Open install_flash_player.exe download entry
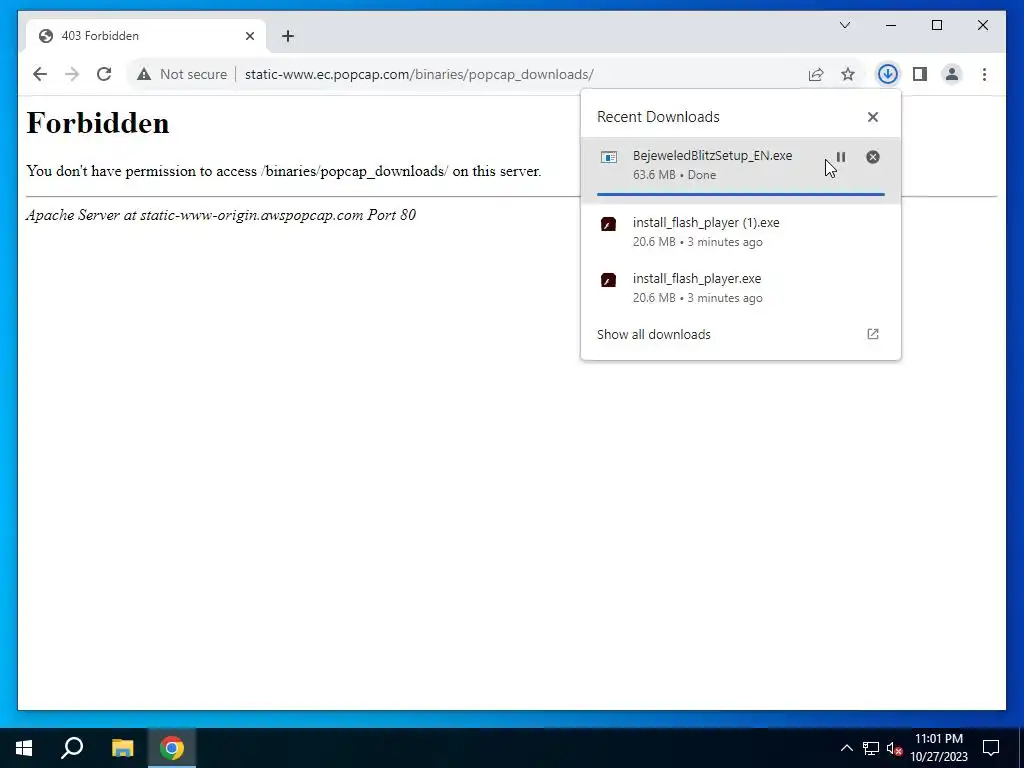This screenshot has width=1024, height=768. pyautogui.click(x=741, y=288)
